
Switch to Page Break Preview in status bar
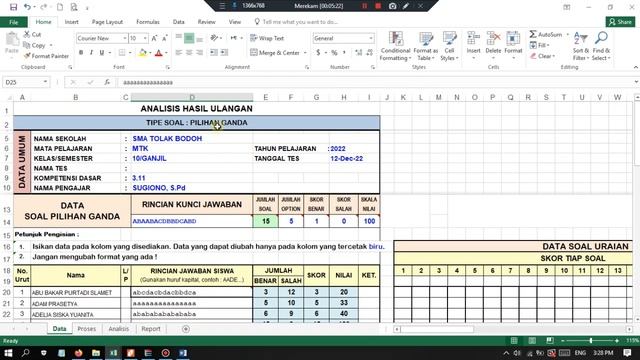pos(550,340)
